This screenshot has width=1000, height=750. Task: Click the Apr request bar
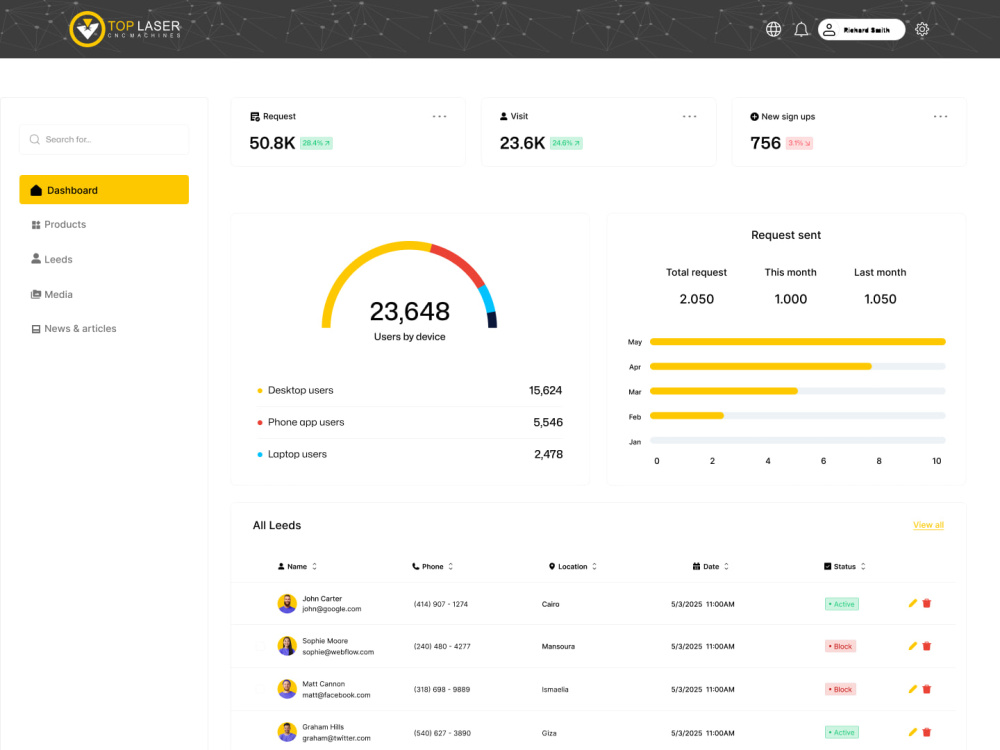click(760, 367)
